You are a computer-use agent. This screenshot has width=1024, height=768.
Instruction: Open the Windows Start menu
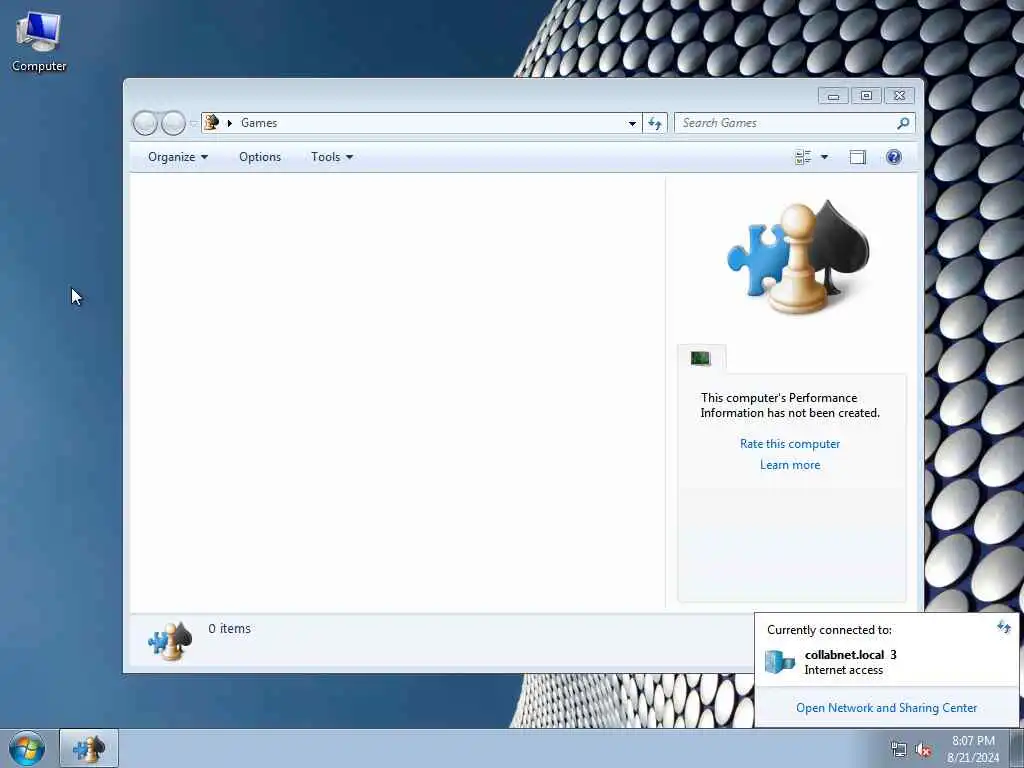point(27,748)
